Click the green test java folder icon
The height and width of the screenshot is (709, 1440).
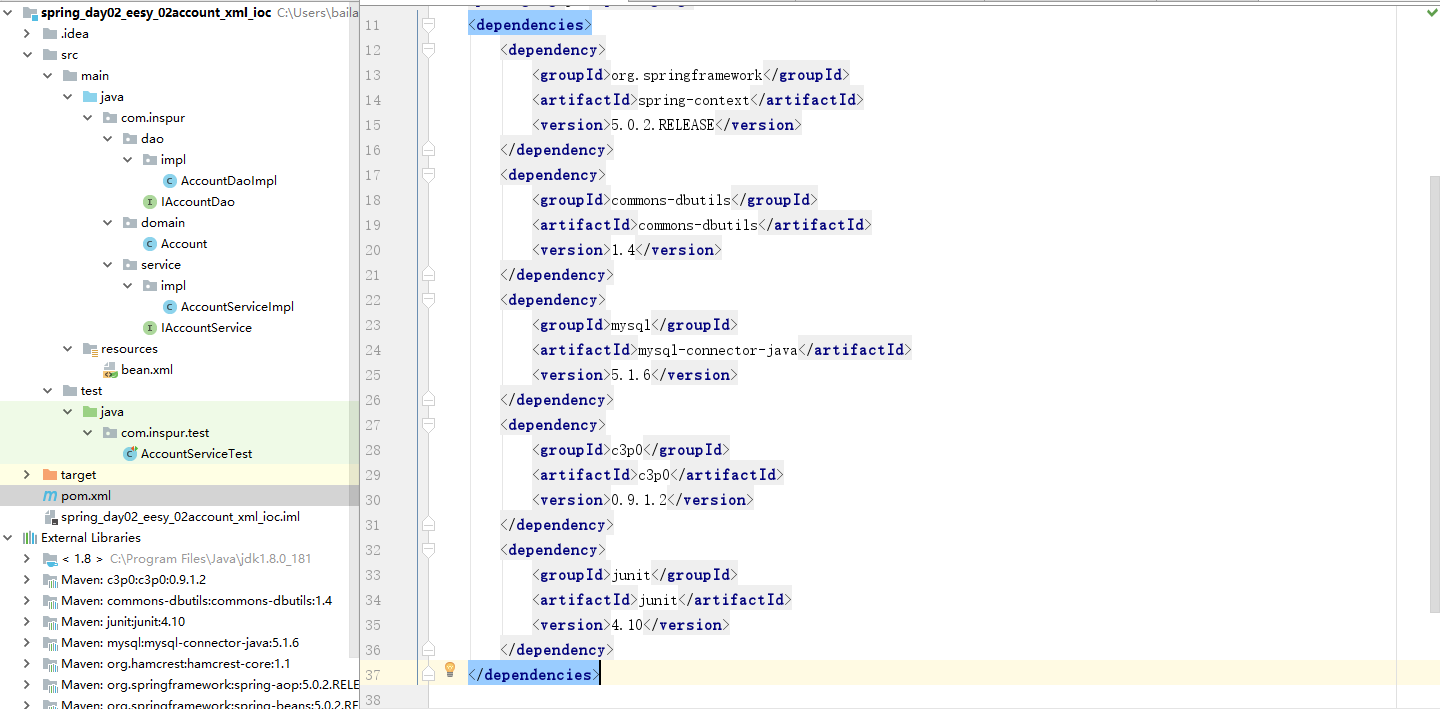90,412
